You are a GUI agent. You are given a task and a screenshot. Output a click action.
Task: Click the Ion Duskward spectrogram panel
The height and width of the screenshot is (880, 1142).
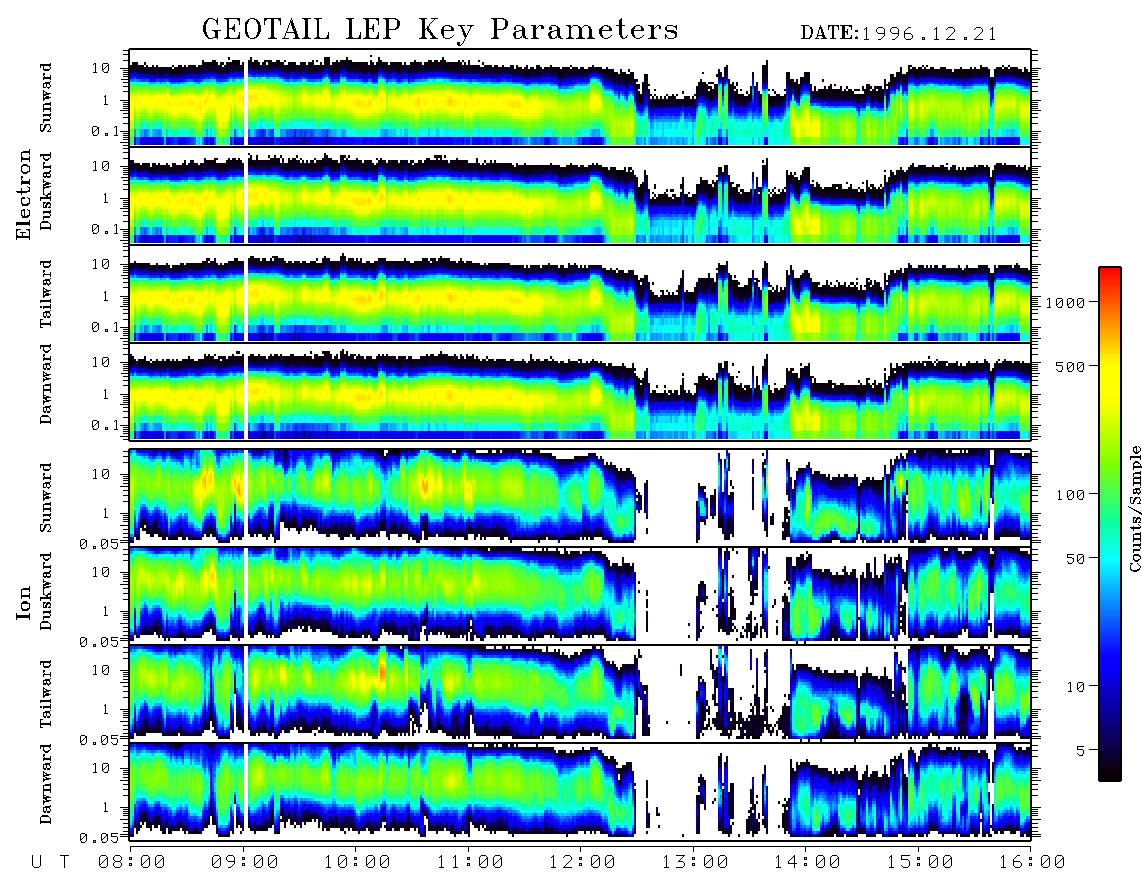[580, 595]
